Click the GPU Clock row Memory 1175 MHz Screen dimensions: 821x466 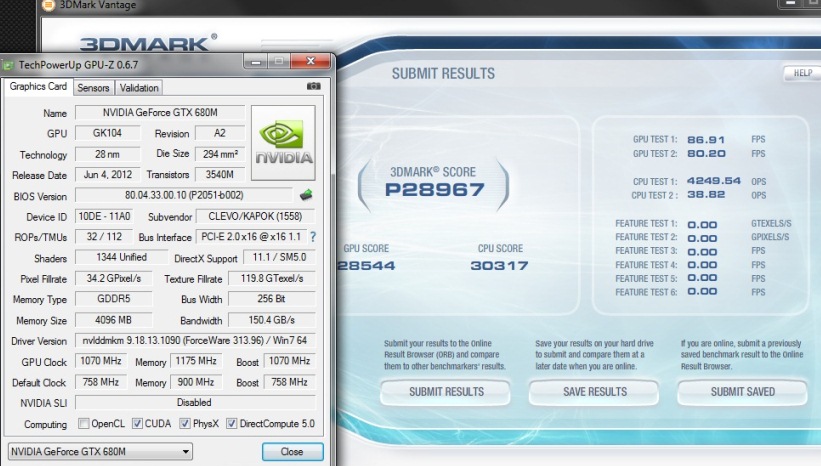(196, 361)
